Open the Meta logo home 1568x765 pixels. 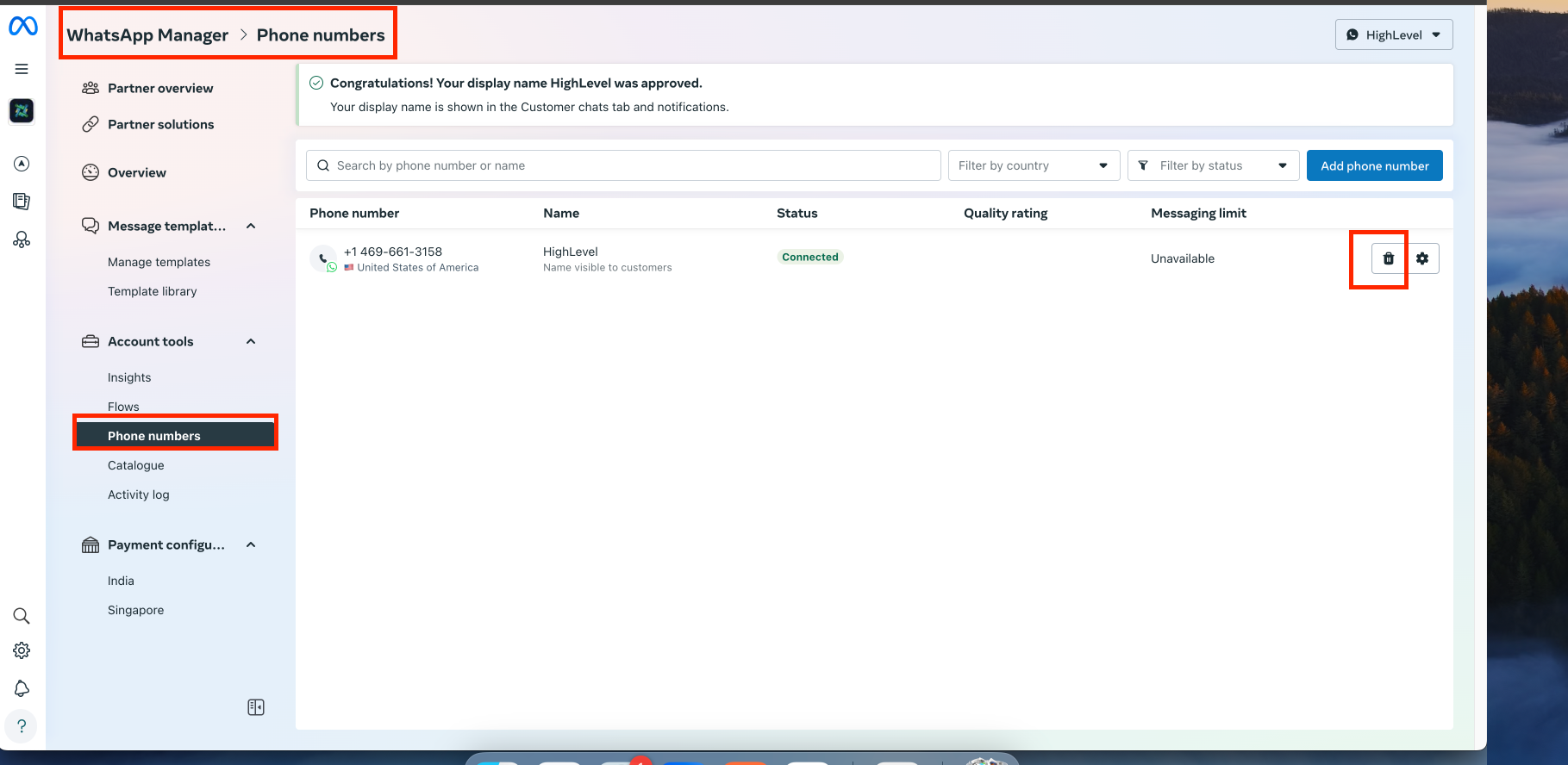coord(22,27)
